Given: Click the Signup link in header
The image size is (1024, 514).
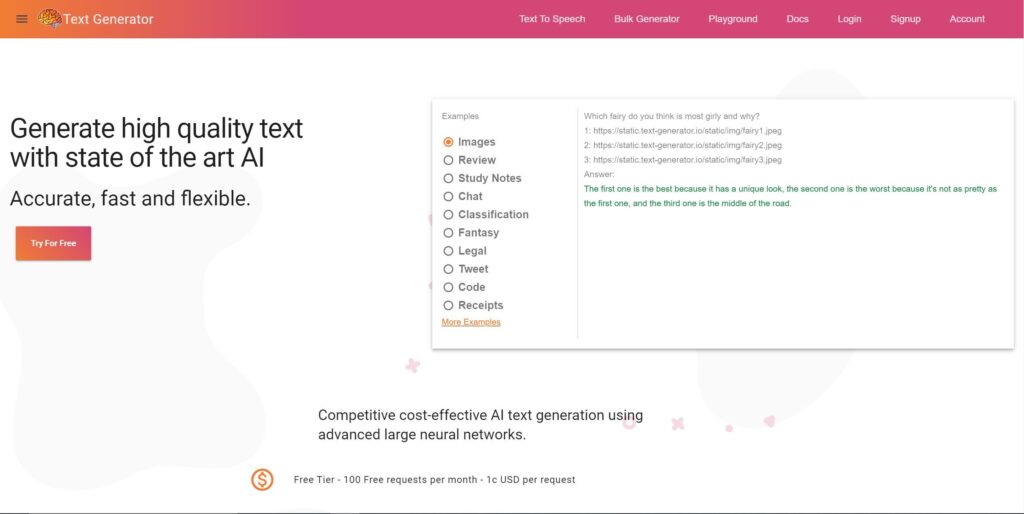Looking at the screenshot, I should [x=905, y=19].
